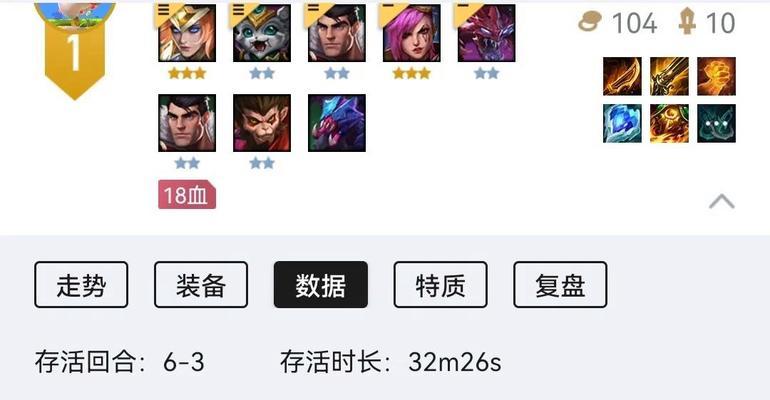This screenshot has width=770, height=400.
Task: Select the blue crystal dragon champion portrait
Action: click(337, 123)
